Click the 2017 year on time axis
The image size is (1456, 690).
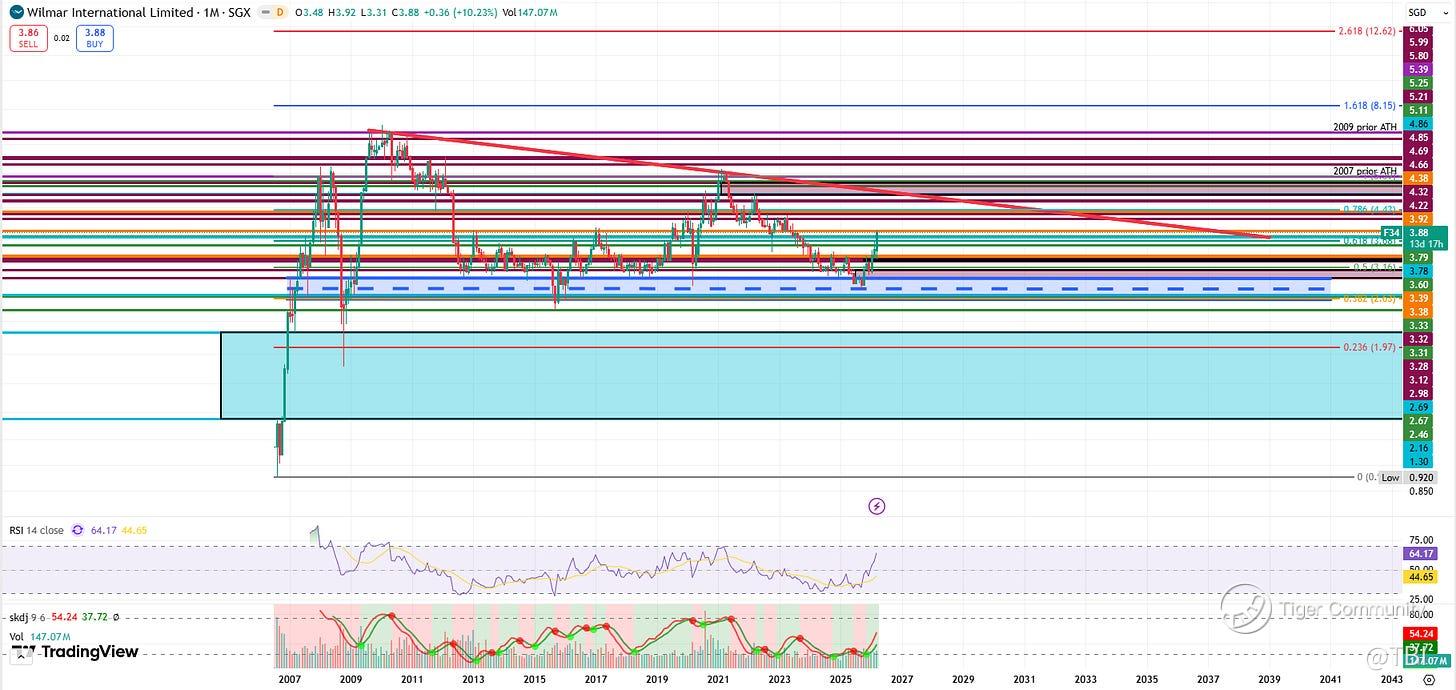[596, 679]
